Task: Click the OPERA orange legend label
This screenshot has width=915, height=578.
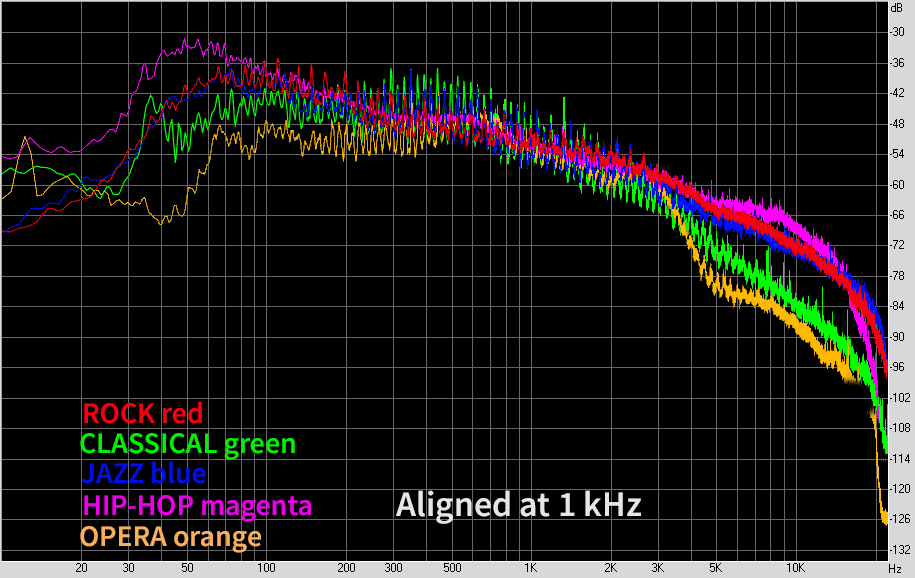Action: pyautogui.click(x=170, y=537)
